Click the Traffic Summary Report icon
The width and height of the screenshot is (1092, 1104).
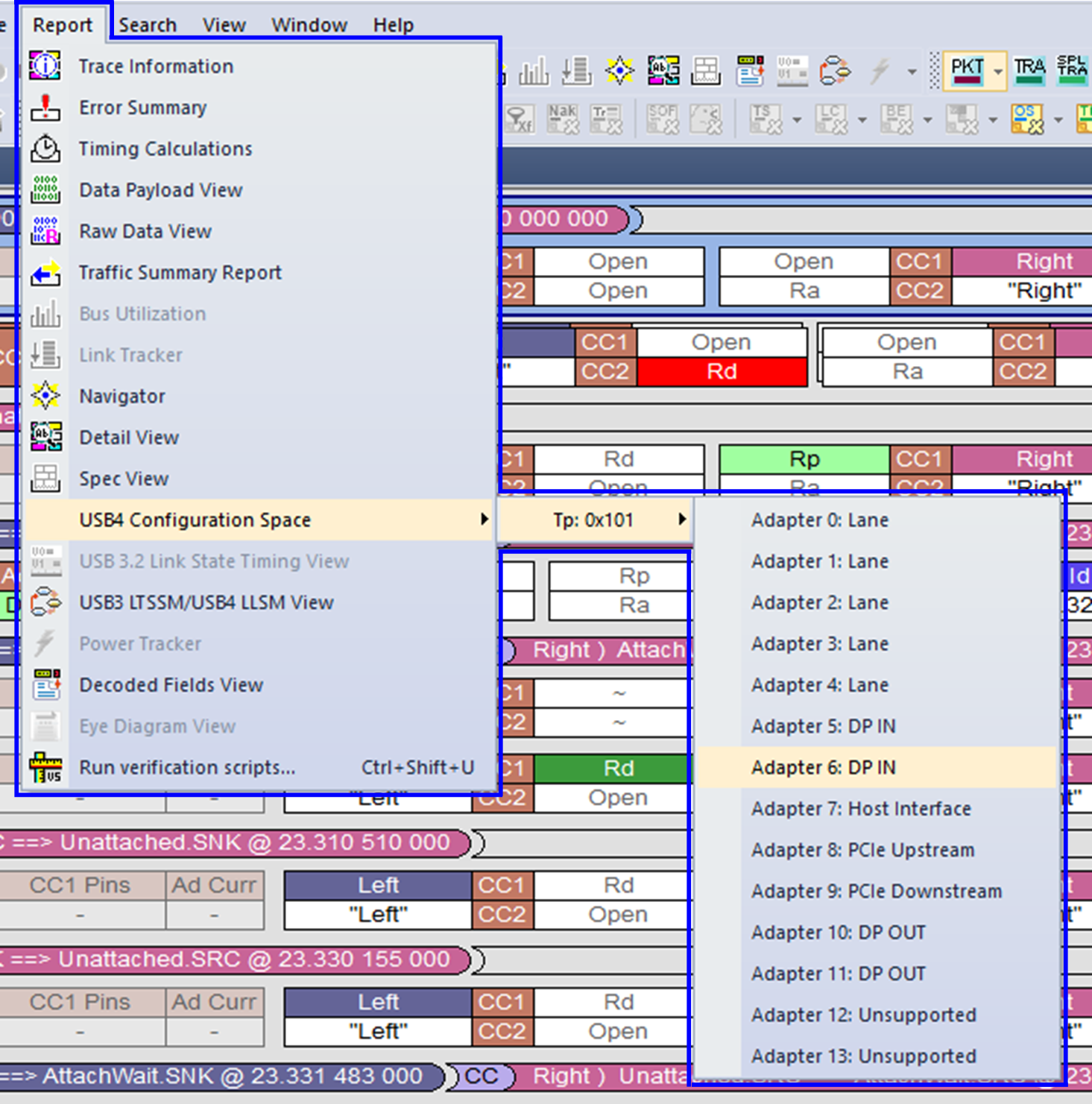(45, 272)
